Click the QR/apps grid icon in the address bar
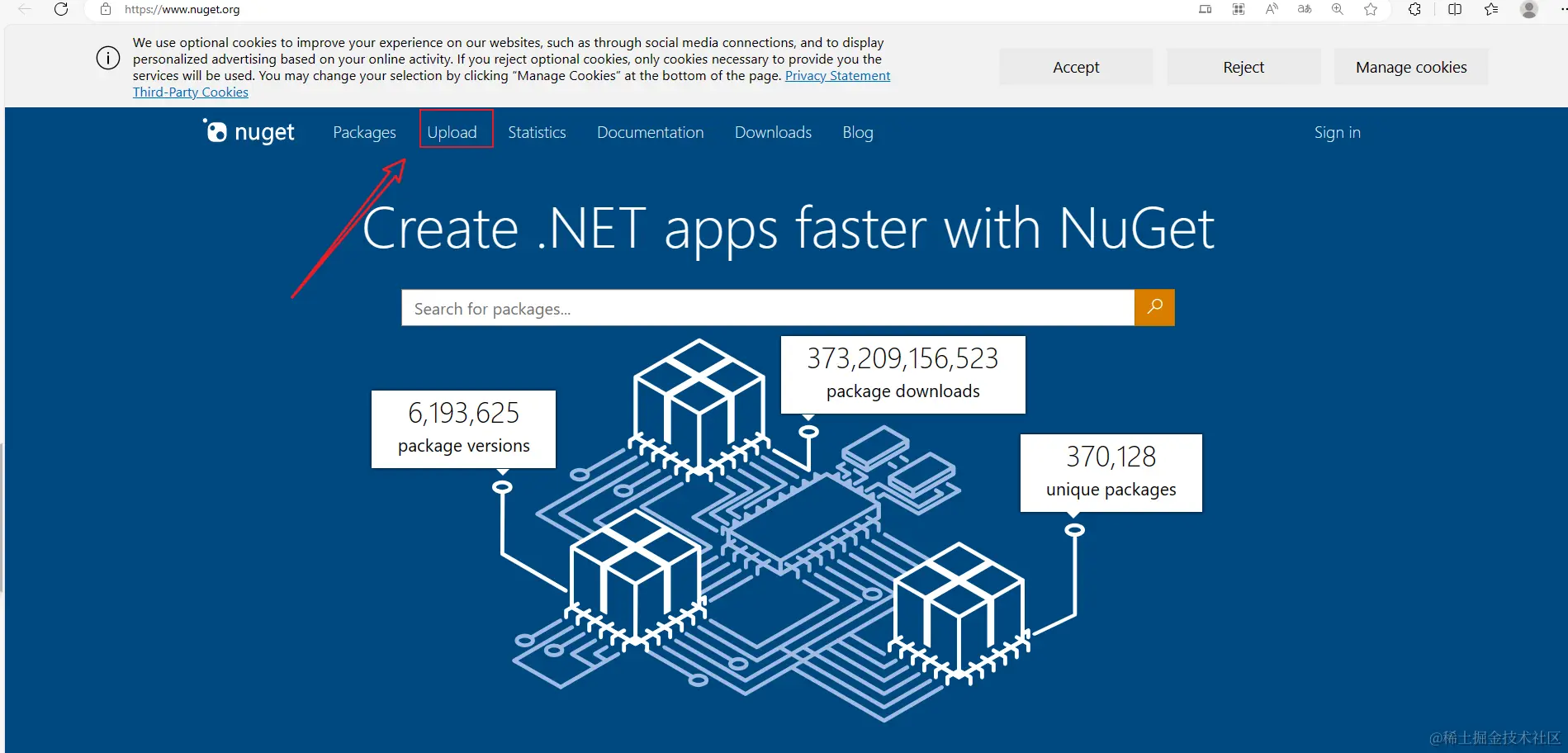 (1239, 9)
